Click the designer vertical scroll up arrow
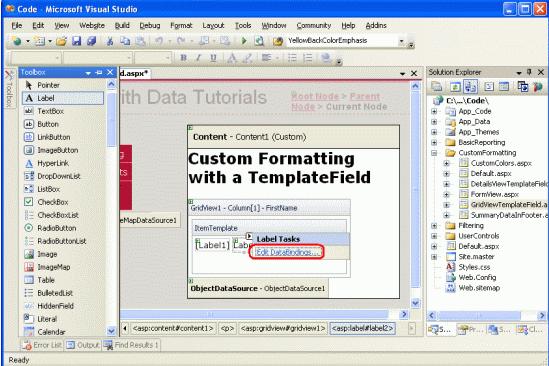549x366 pixels. (415, 86)
